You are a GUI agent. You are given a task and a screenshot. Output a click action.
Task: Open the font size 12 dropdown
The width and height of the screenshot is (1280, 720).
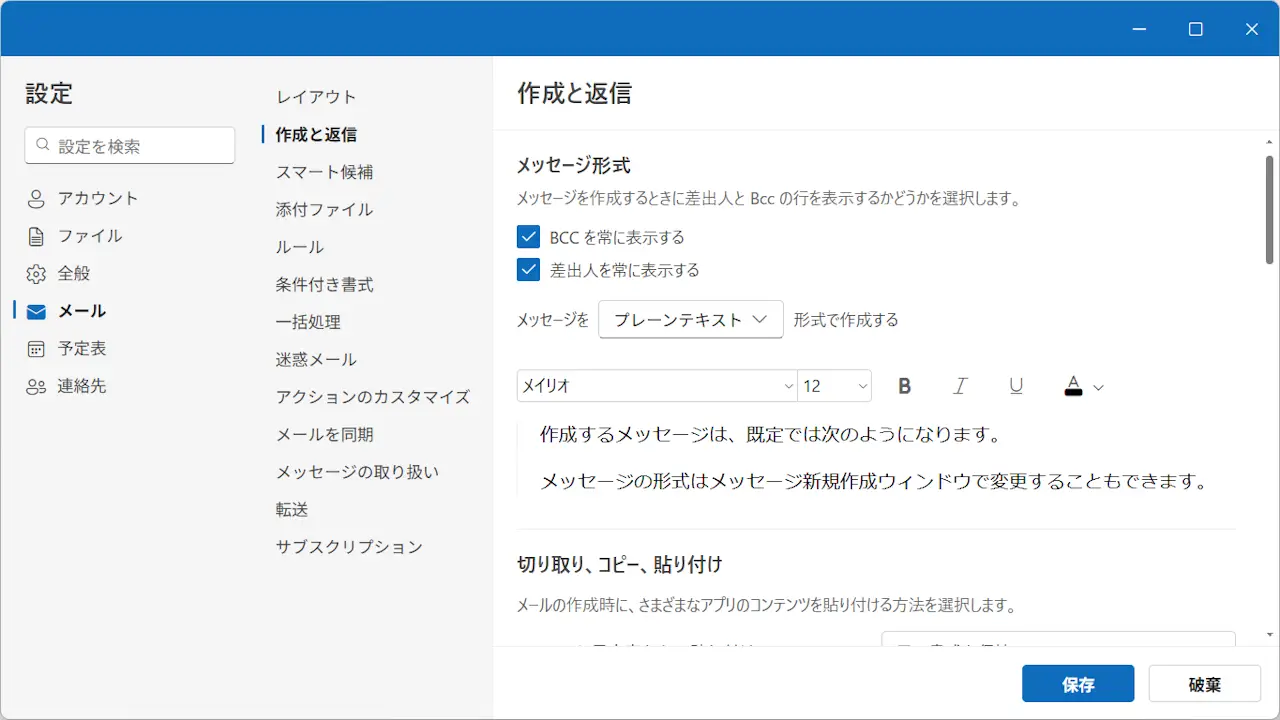[834, 386]
